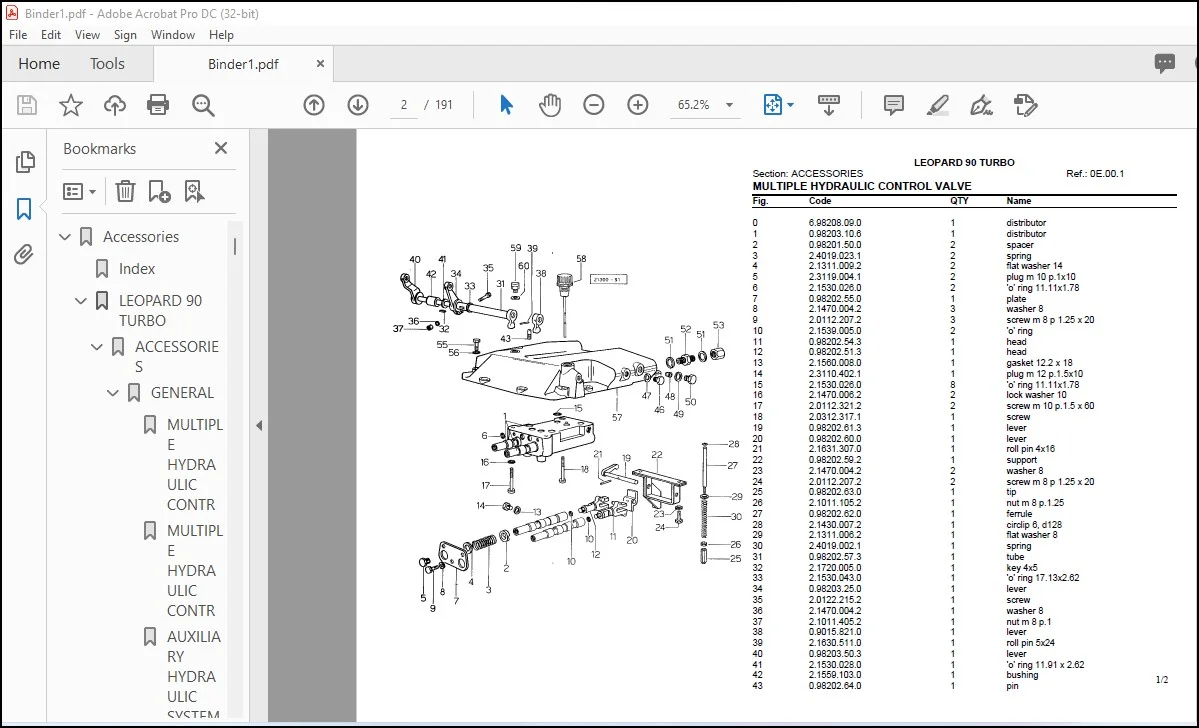Delete selected bookmark trash icon
1199x728 pixels.
[x=125, y=191]
